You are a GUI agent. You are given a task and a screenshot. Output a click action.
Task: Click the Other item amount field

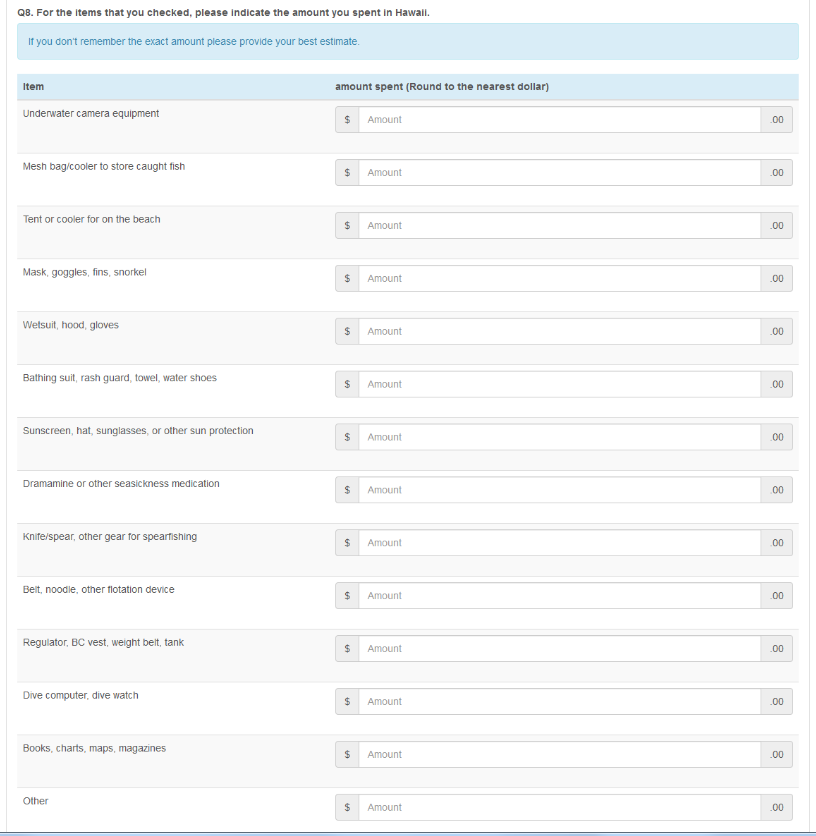(x=560, y=807)
